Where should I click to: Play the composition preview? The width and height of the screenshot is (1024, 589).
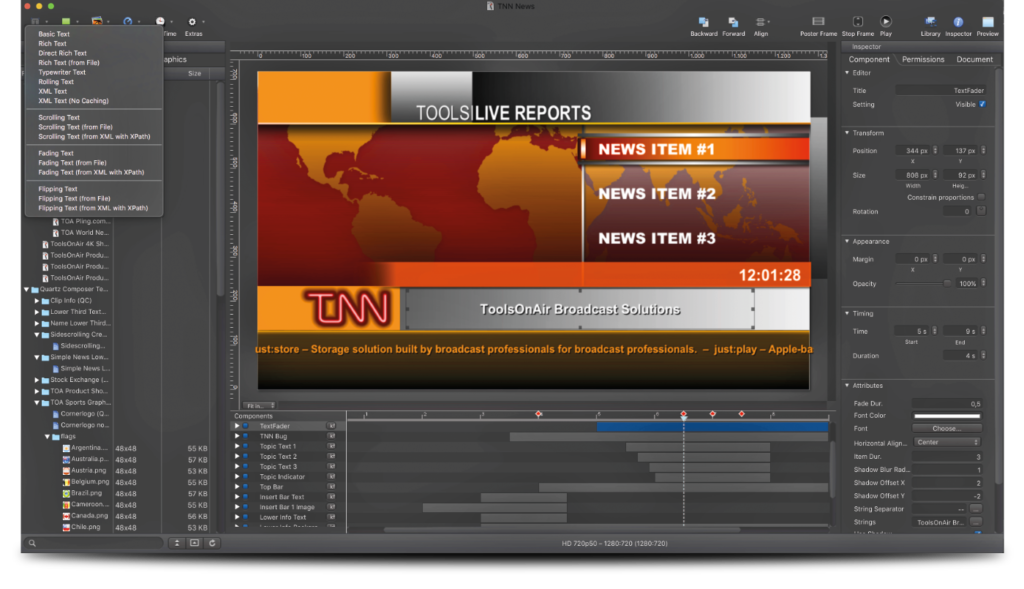886,22
